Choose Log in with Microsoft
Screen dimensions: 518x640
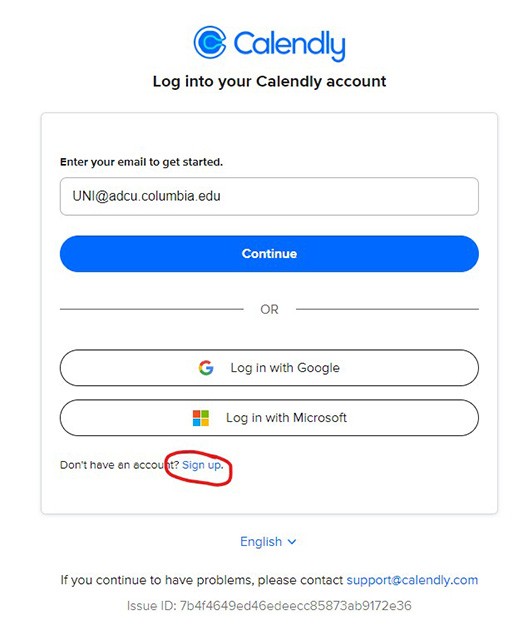pyautogui.click(x=269, y=418)
